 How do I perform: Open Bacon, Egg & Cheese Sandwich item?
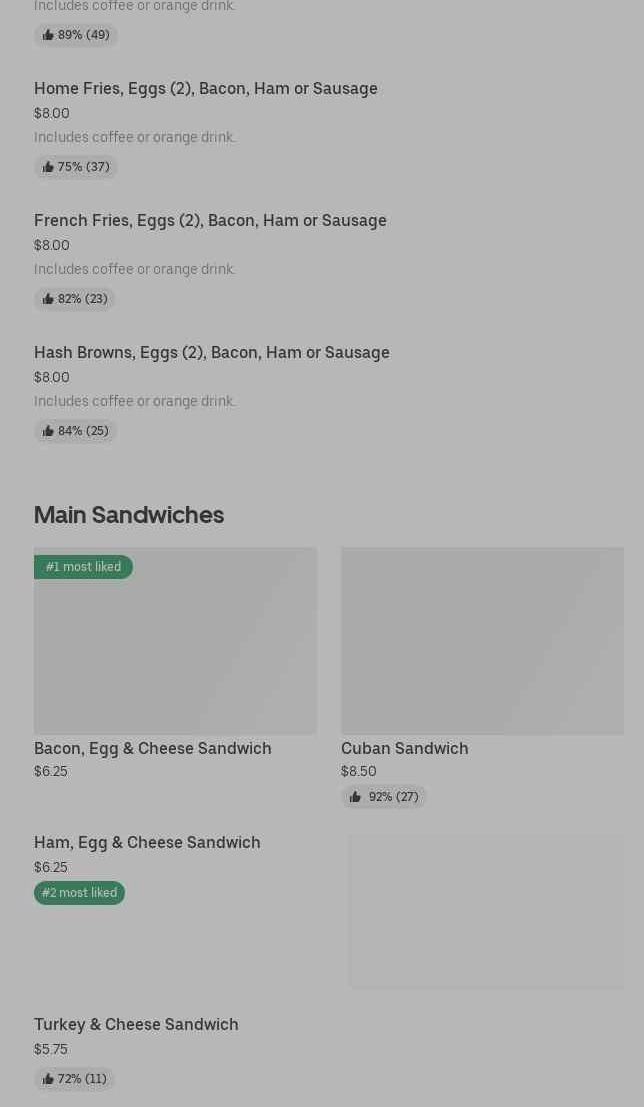pyautogui.click(x=152, y=748)
